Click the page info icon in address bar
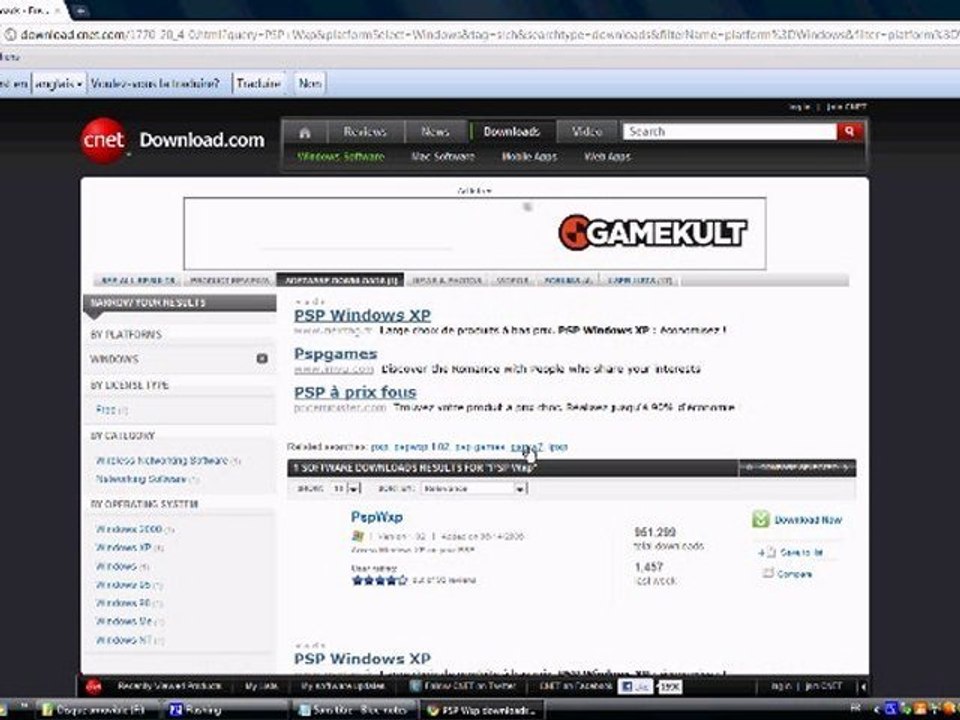Screen dimensions: 960x720 [9, 34]
